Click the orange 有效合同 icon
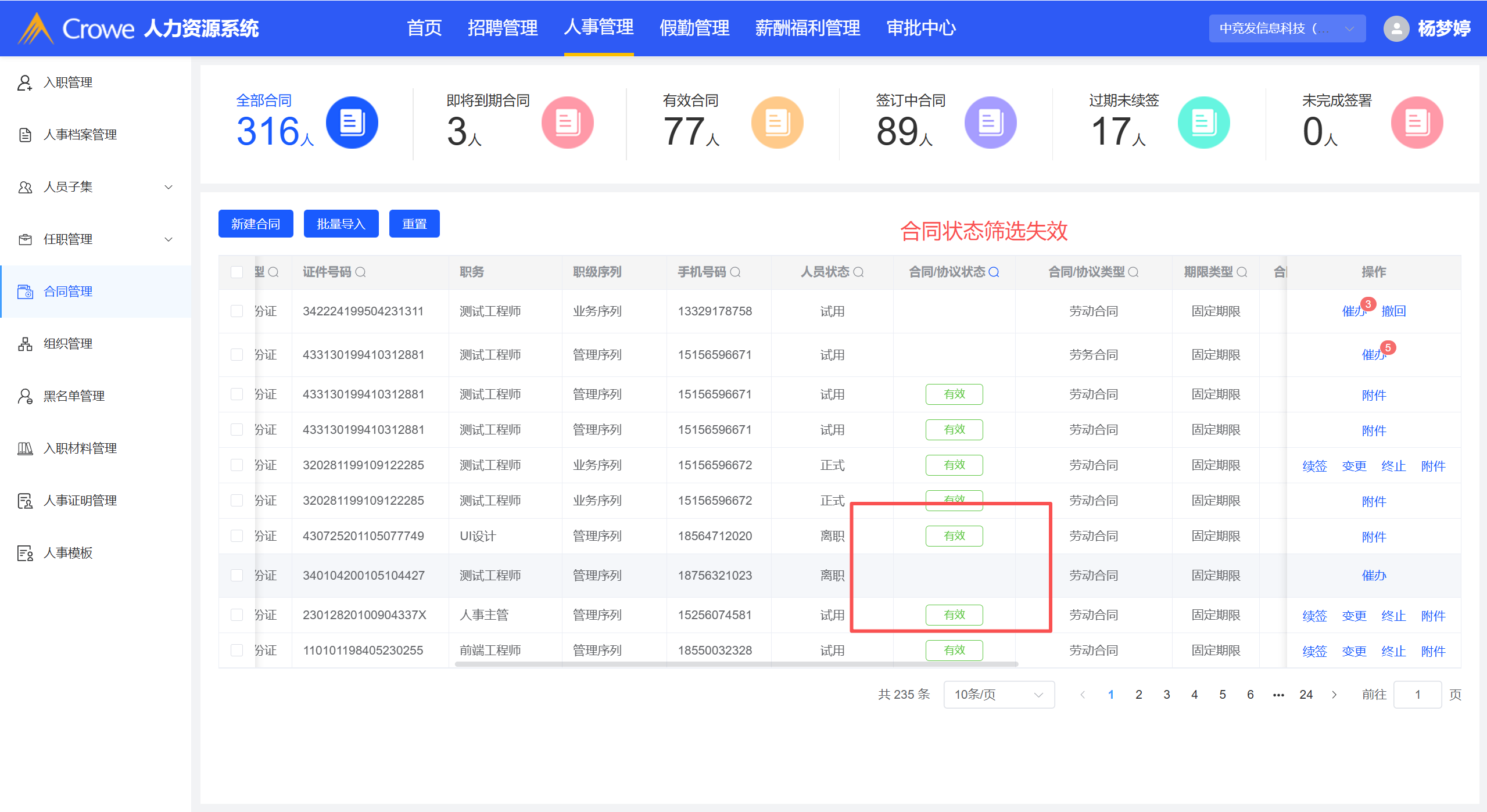 [x=777, y=123]
